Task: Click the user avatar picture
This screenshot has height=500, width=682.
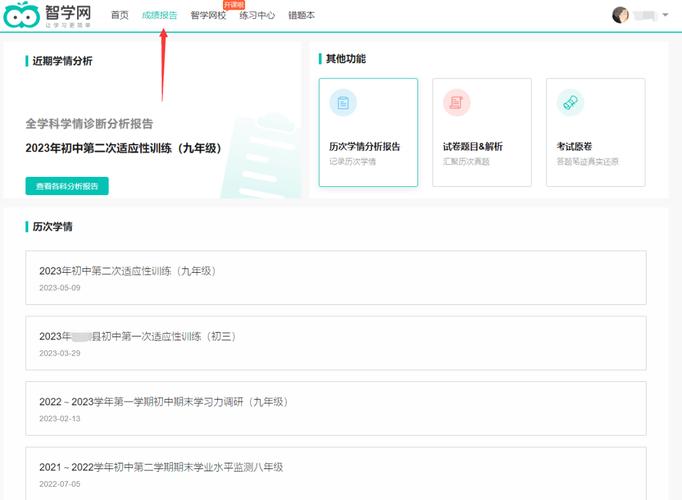Action: [x=620, y=15]
